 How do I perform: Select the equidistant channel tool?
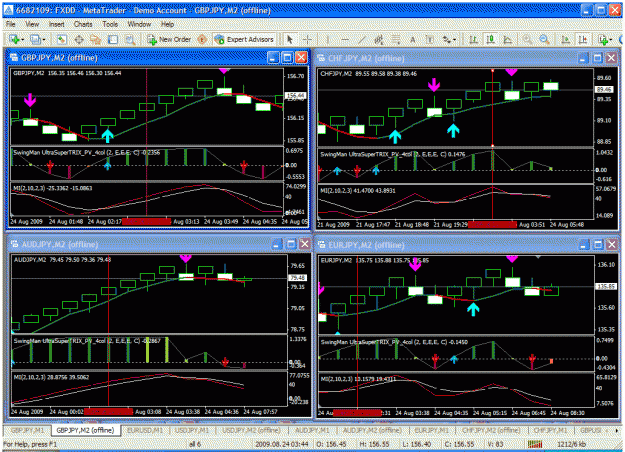tap(379, 39)
